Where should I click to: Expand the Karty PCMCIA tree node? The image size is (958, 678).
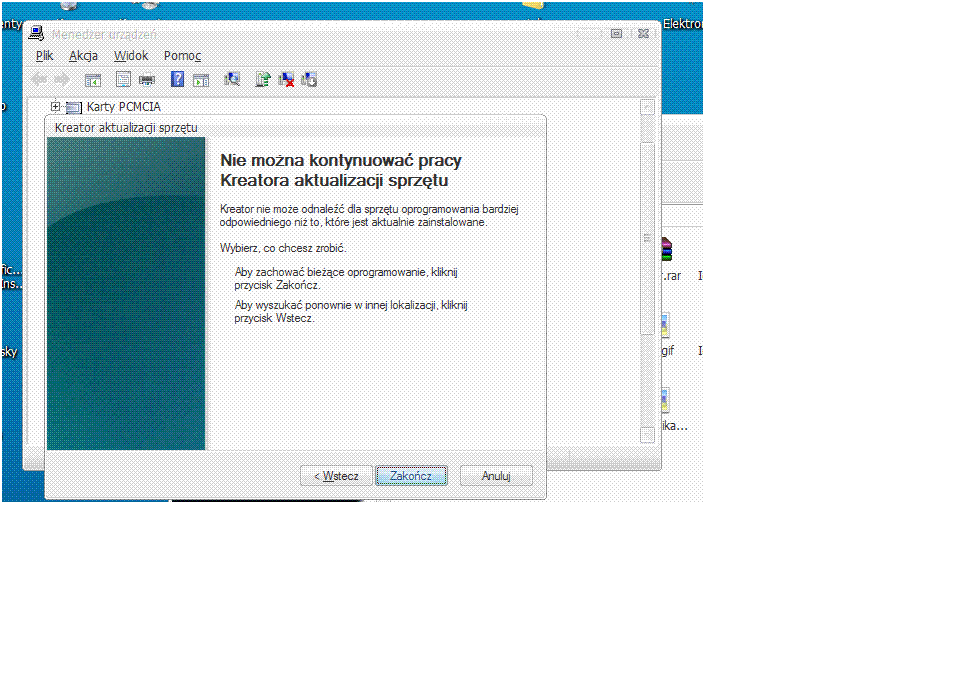click(56, 106)
